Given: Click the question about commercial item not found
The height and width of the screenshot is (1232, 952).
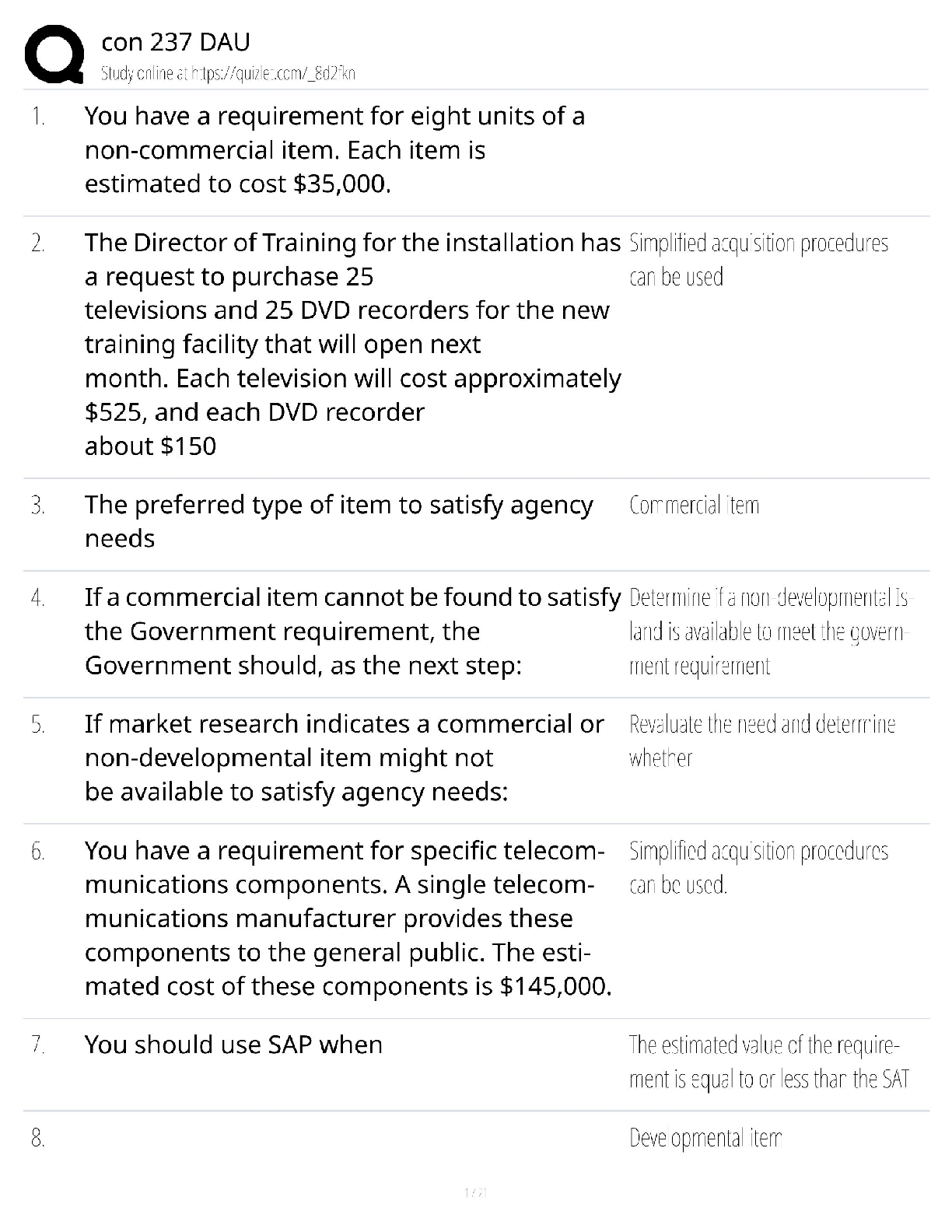Looking at the screenshot, I should click(x=352, y=631).
